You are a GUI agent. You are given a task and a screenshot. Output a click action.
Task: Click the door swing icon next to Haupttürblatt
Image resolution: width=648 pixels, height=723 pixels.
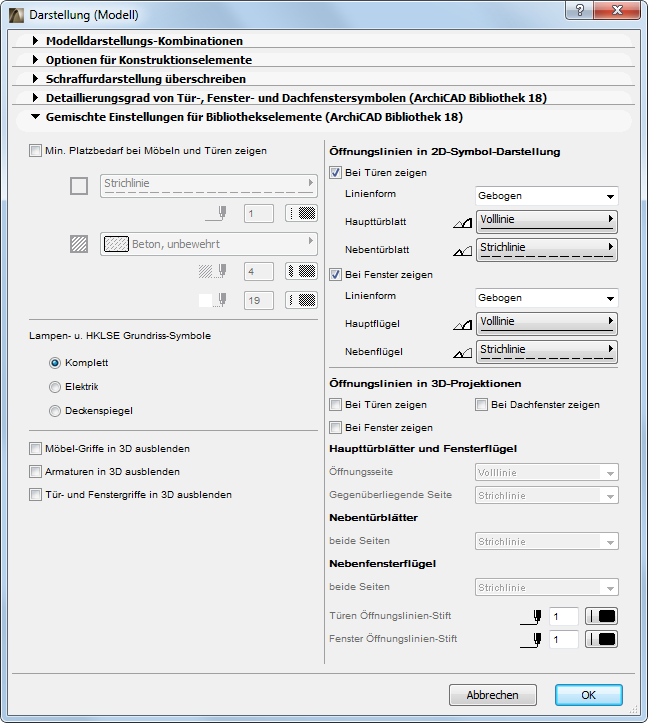pyautogui.click(x=463, y=224)
